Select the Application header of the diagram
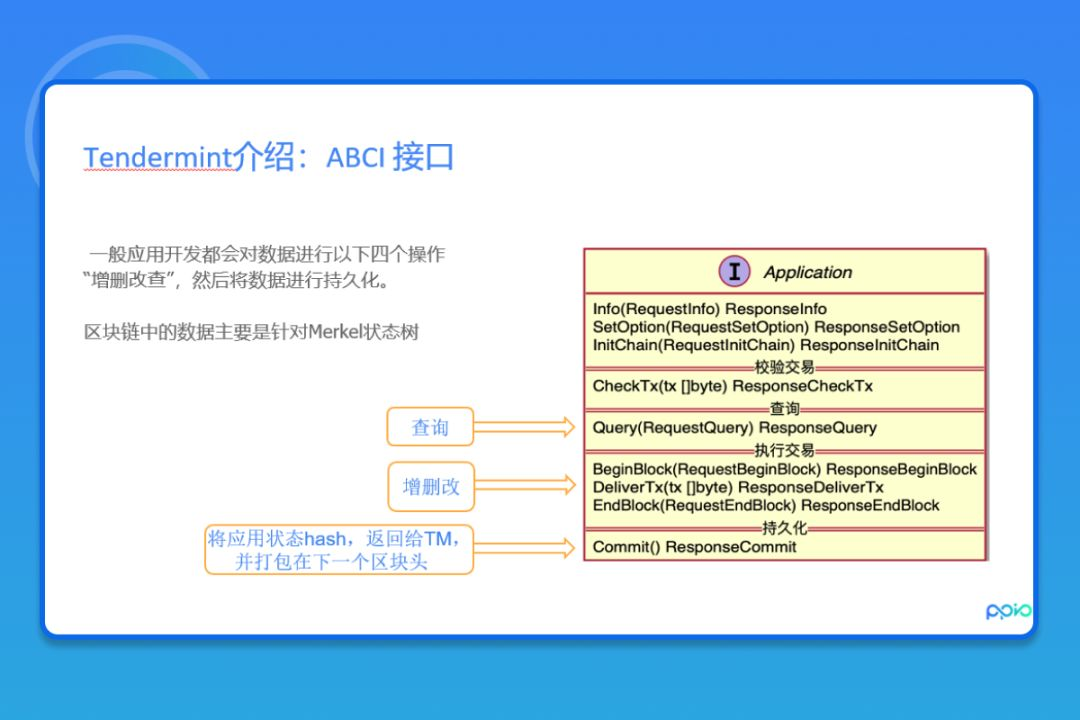Viewport: 1080px width, 720px height. coord(807,272)
